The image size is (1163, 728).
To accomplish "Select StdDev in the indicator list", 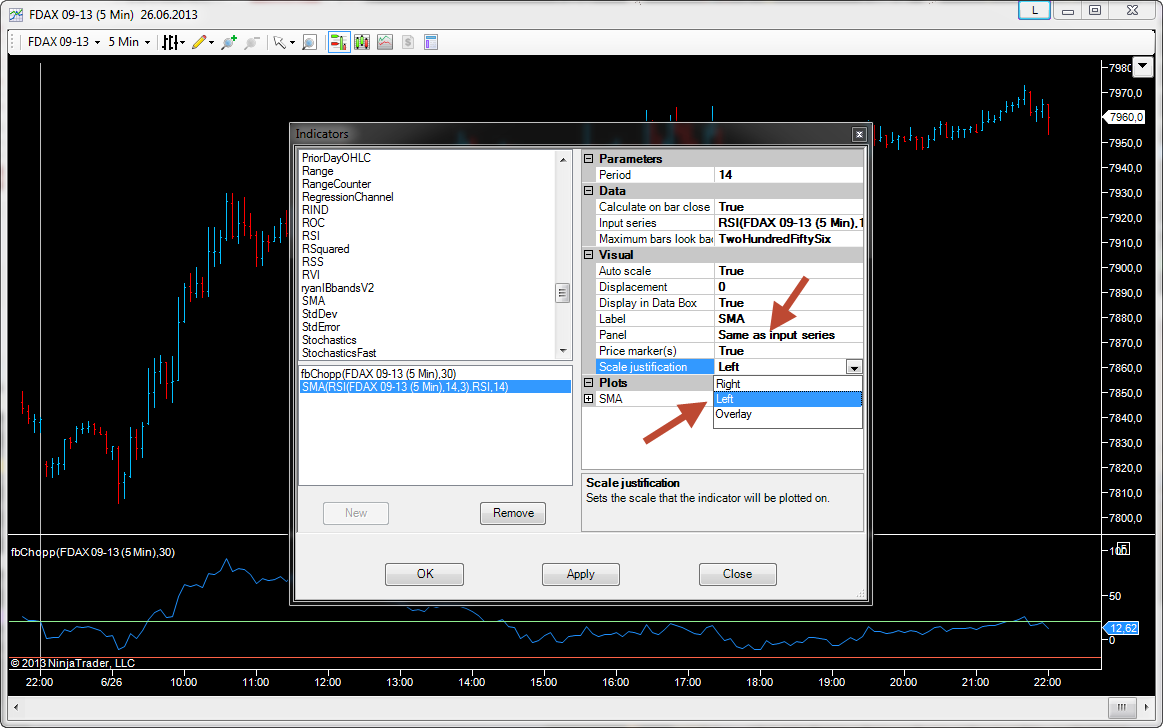I will (320, 314).
